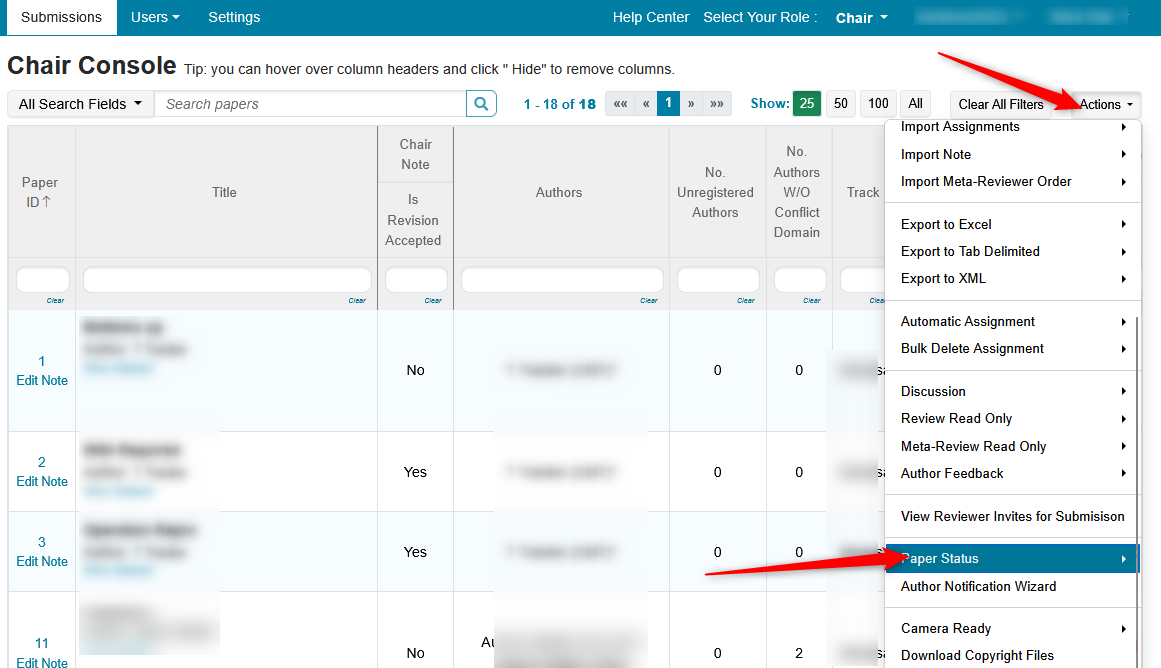Viewport: 1161px width, 668px height.
Task: Expand Camera Ready submenu arrow
Action: pyautogui.click(x=1124, y=629)
